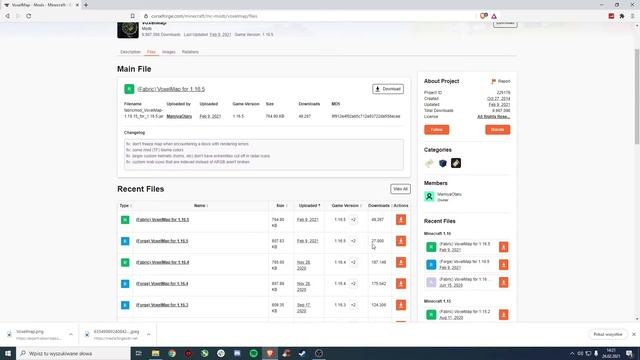Sort table by Downloads column
This screenshot has height=360, width=640.
click(x=379, y=206)
